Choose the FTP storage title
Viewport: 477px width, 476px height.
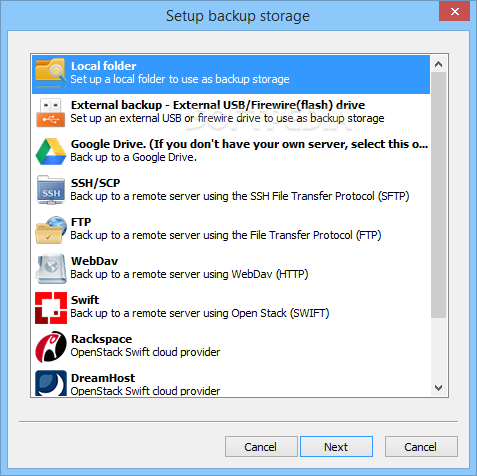click(x=81, y=222)
